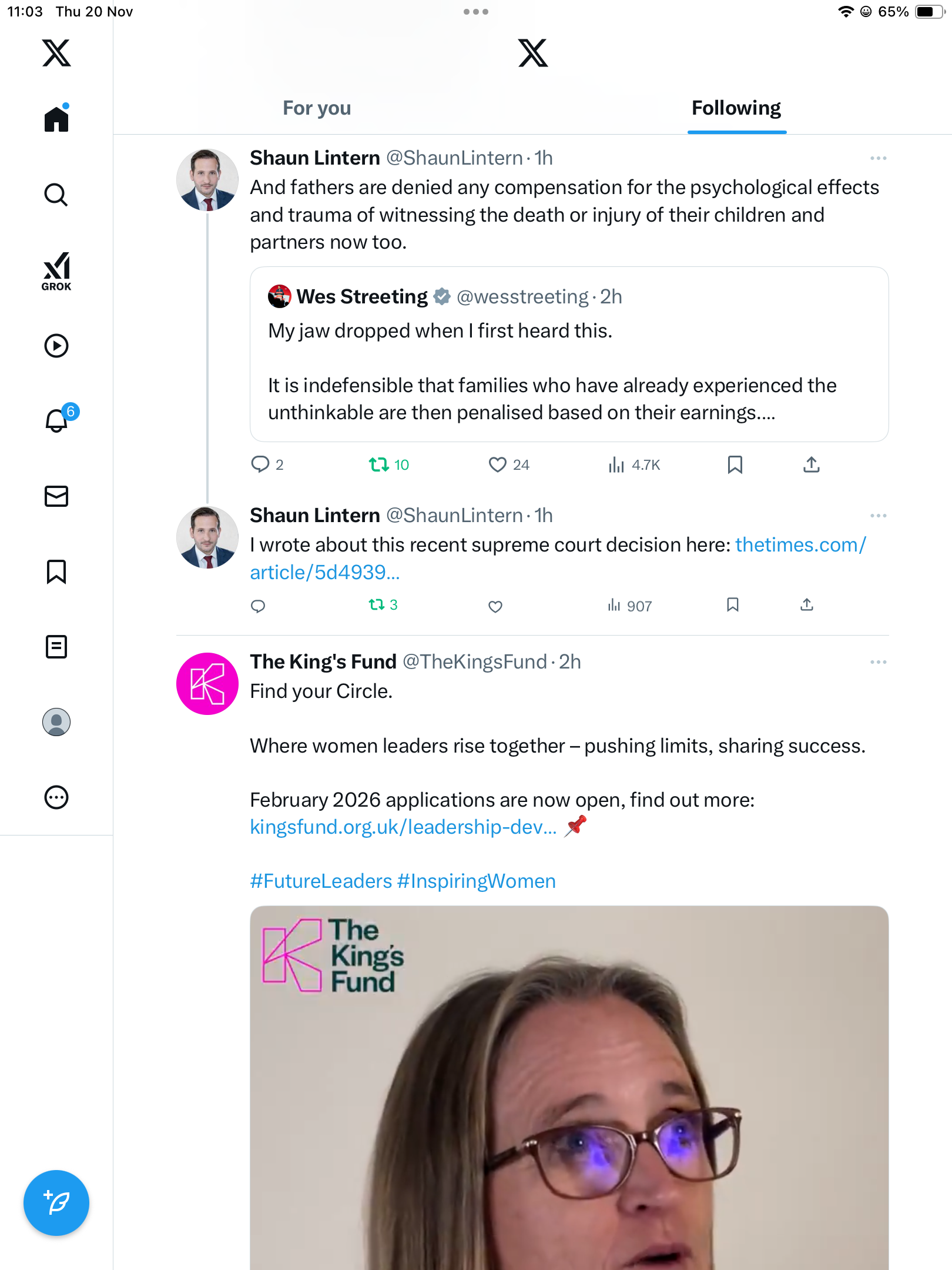The height and width of the screenshot is (1270, 952).
Task: Switch to the For you tab
Action: pos(317,108)
